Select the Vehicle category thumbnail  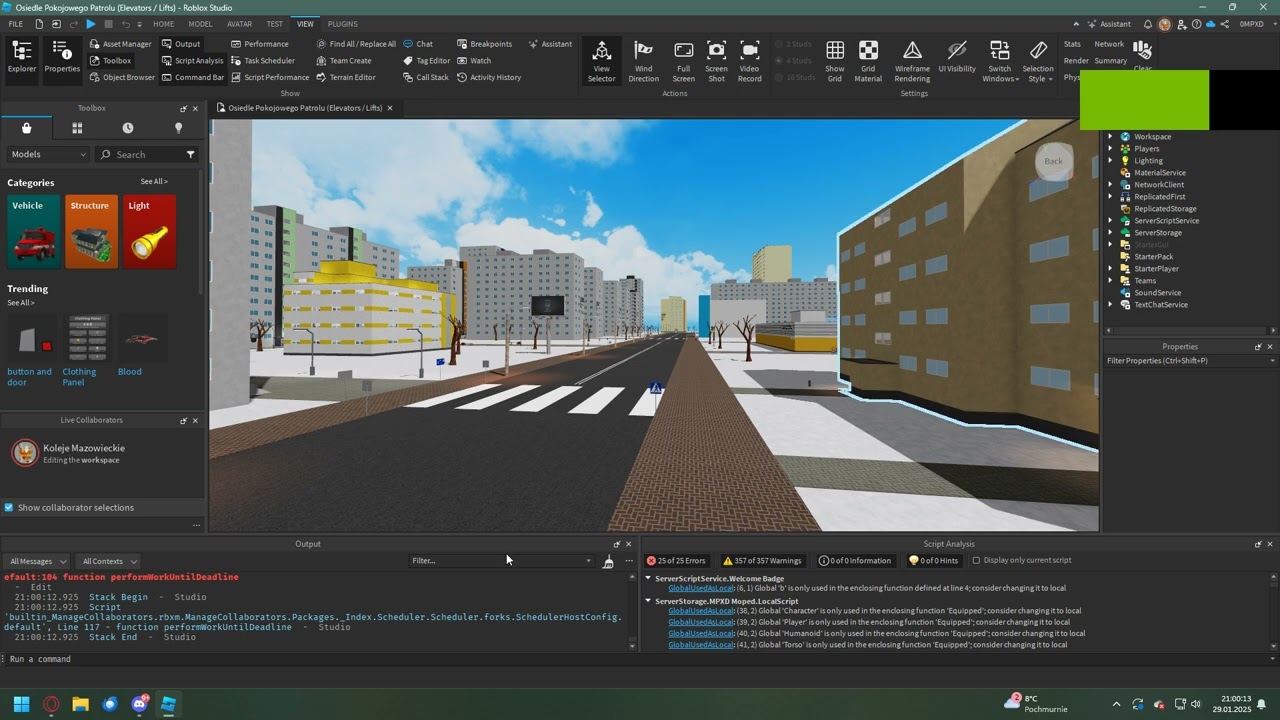pos(34,232)
